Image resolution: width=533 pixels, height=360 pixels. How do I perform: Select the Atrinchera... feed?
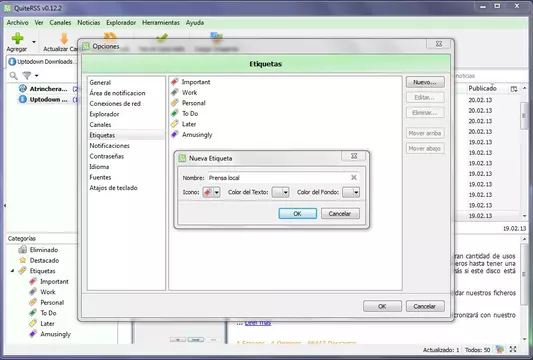pos(48,89)
